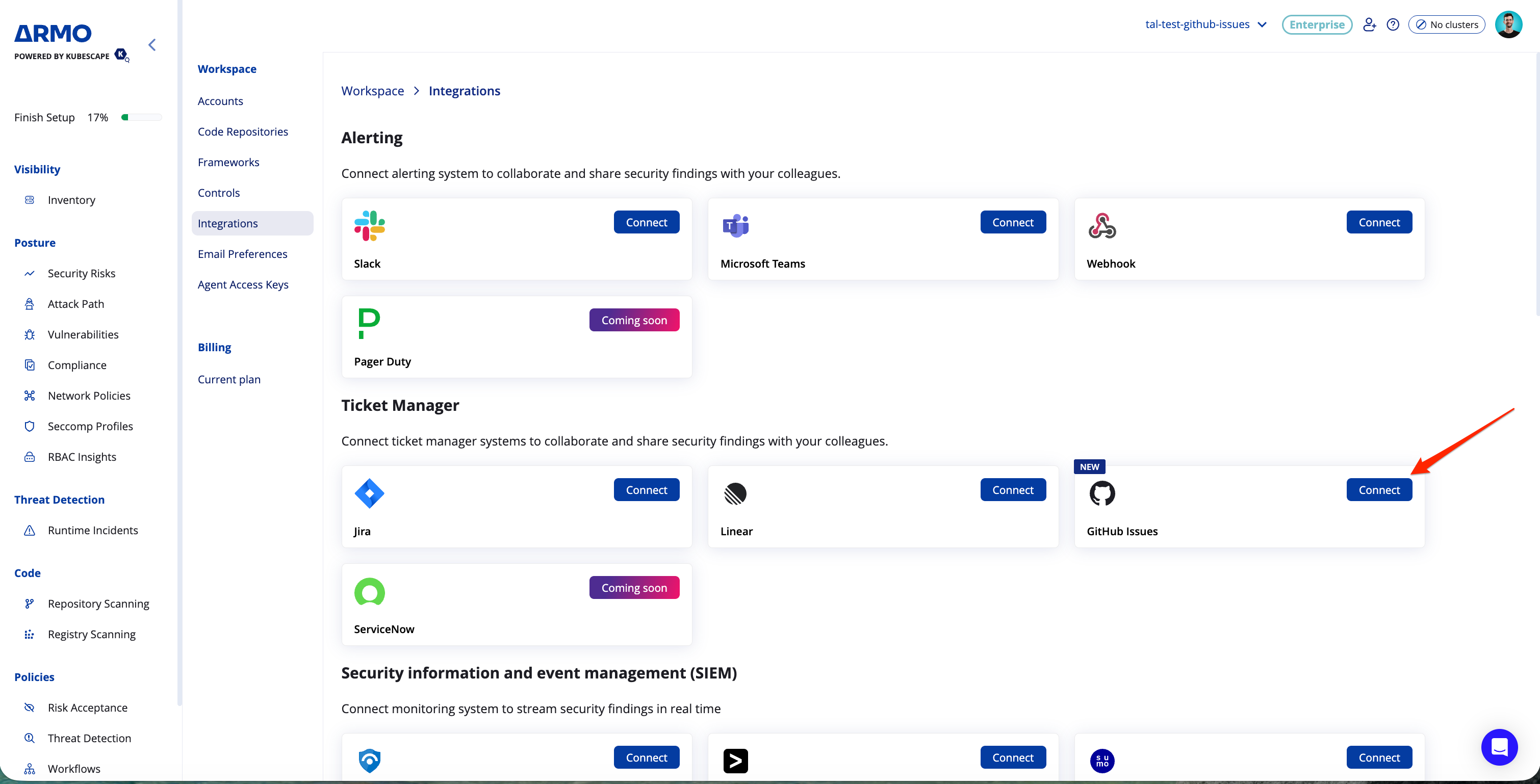Connect the Slack integration
This screenshot has height=784, width=1540.
click(x=646, y=222)
